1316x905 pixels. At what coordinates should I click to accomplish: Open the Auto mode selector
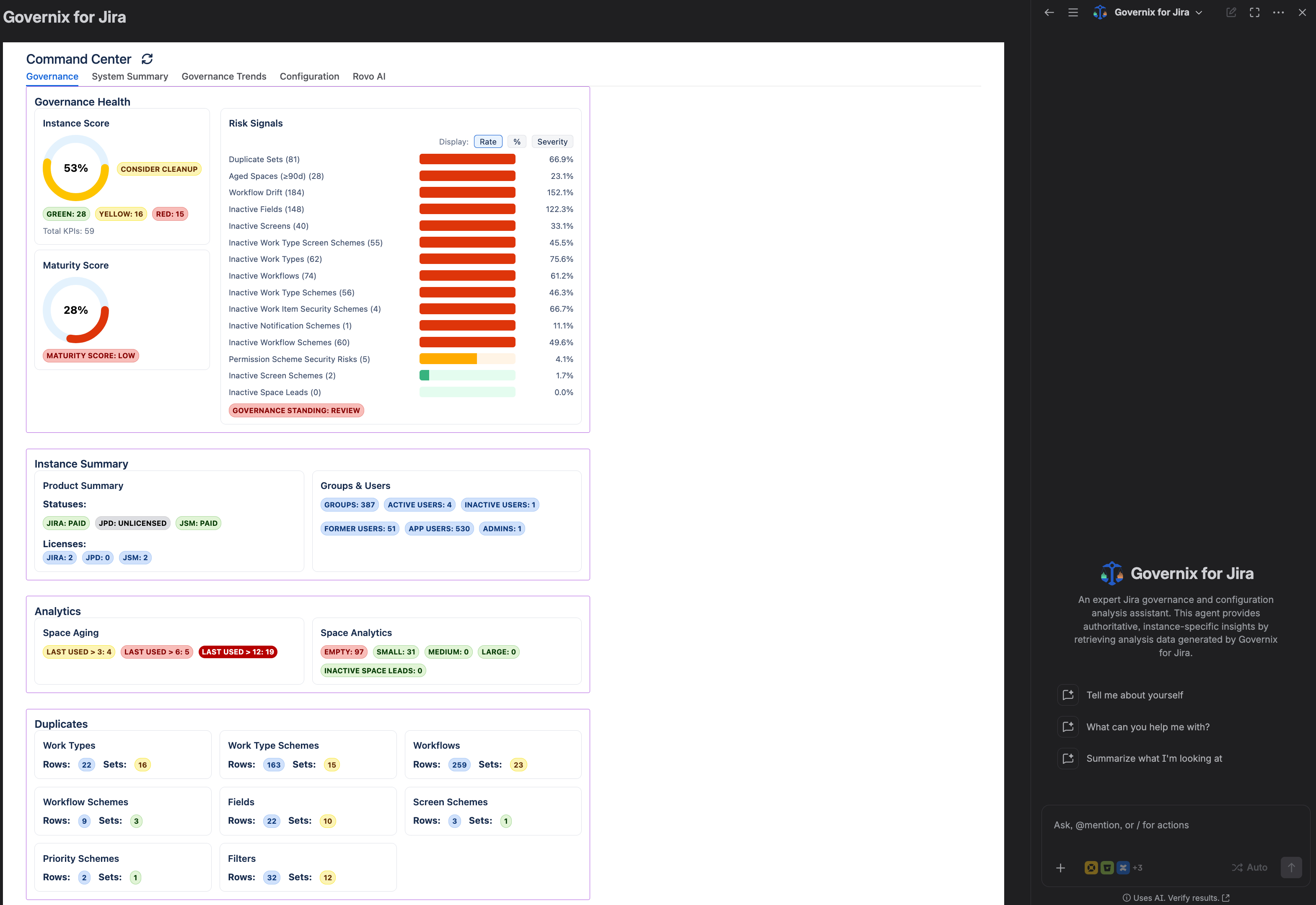click(x=1249, y=868)
